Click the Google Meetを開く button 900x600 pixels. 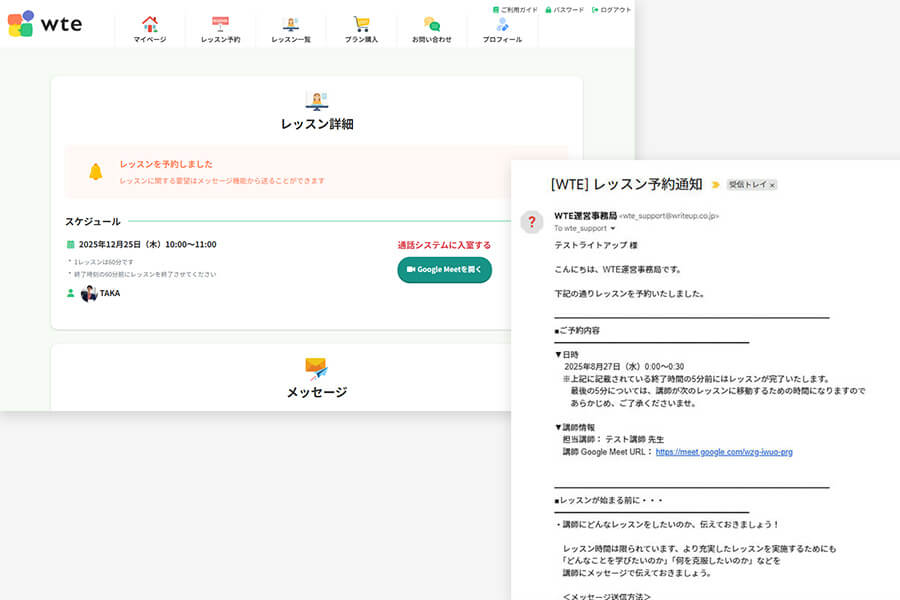click(x=444, y=269)
